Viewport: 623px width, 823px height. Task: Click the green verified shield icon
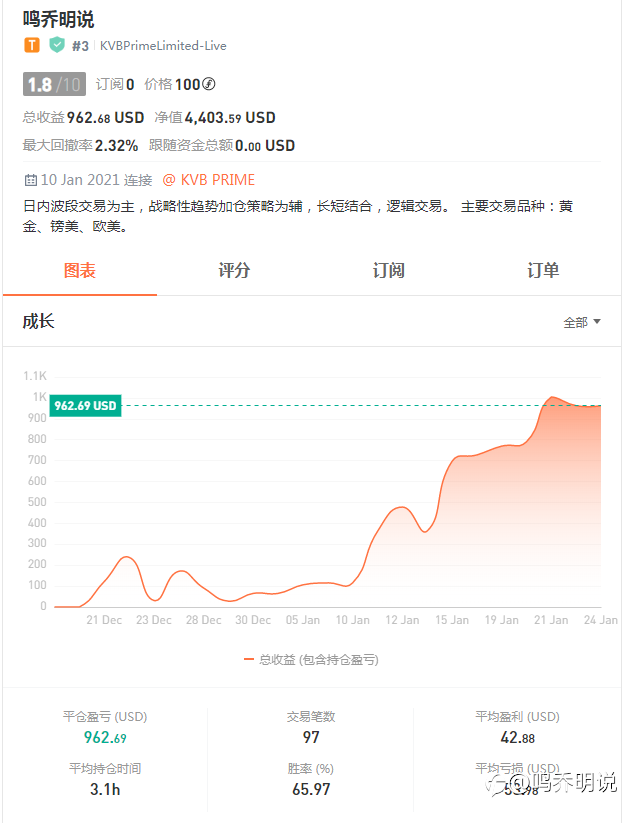57,45
